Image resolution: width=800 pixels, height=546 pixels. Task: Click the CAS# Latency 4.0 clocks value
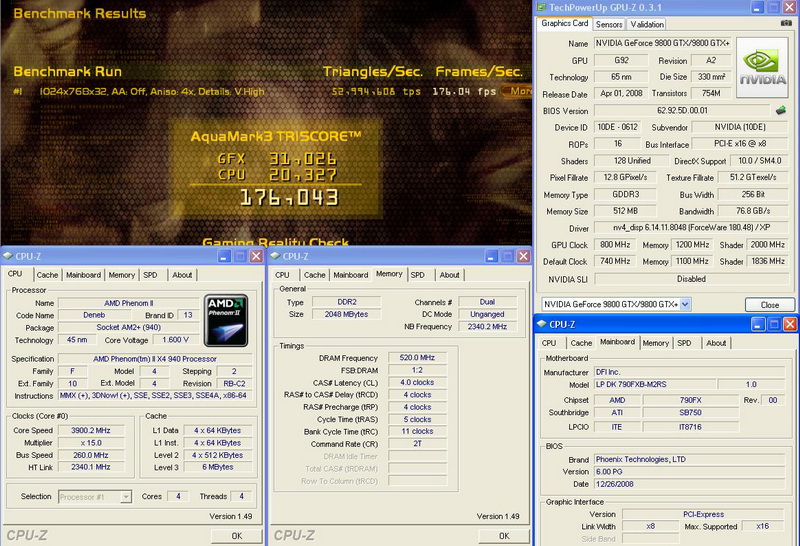[417, 382]
